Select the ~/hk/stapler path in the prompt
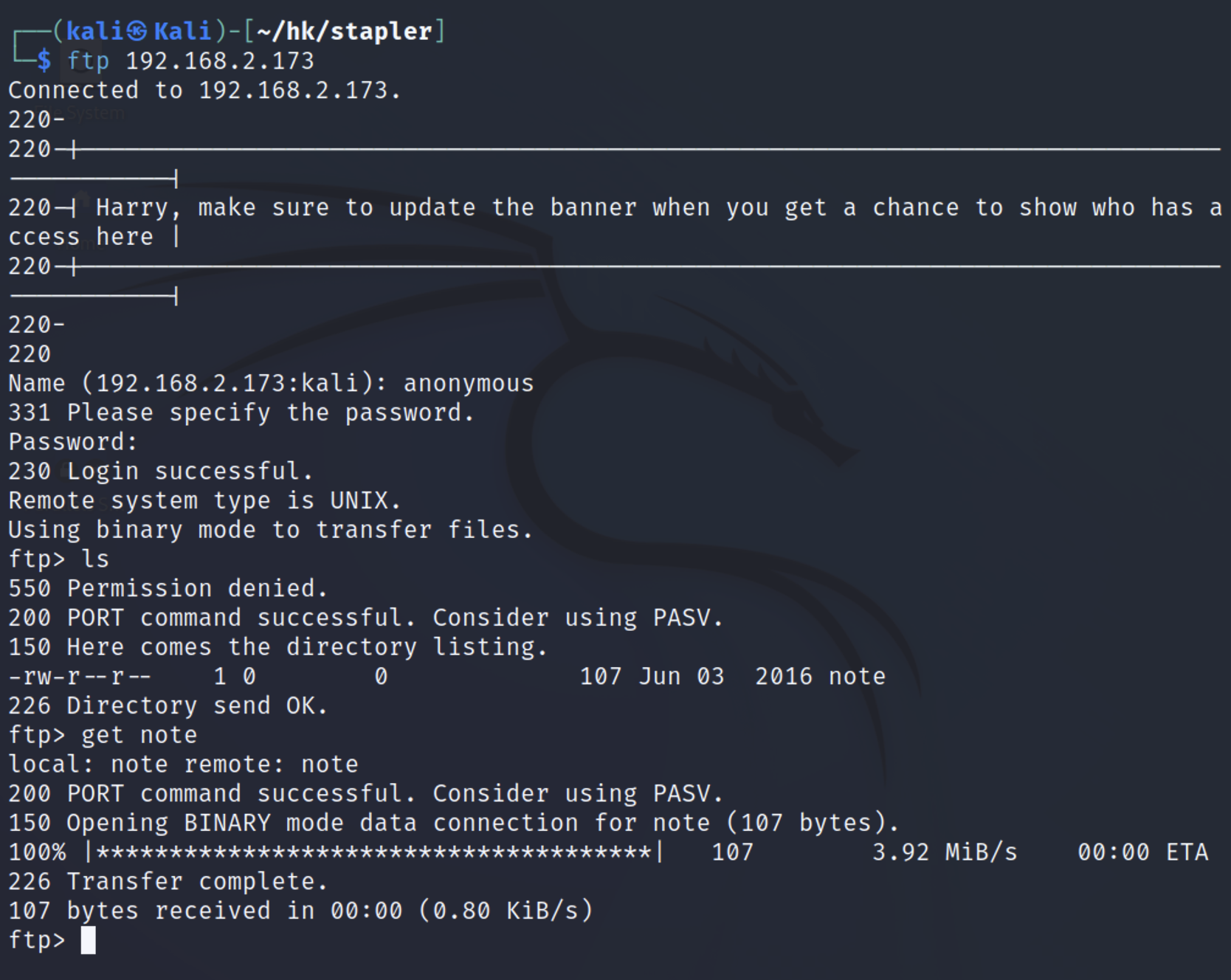The width and height of the screenshot is (1231, 980). pyautogui.click(x=344, y=31)
